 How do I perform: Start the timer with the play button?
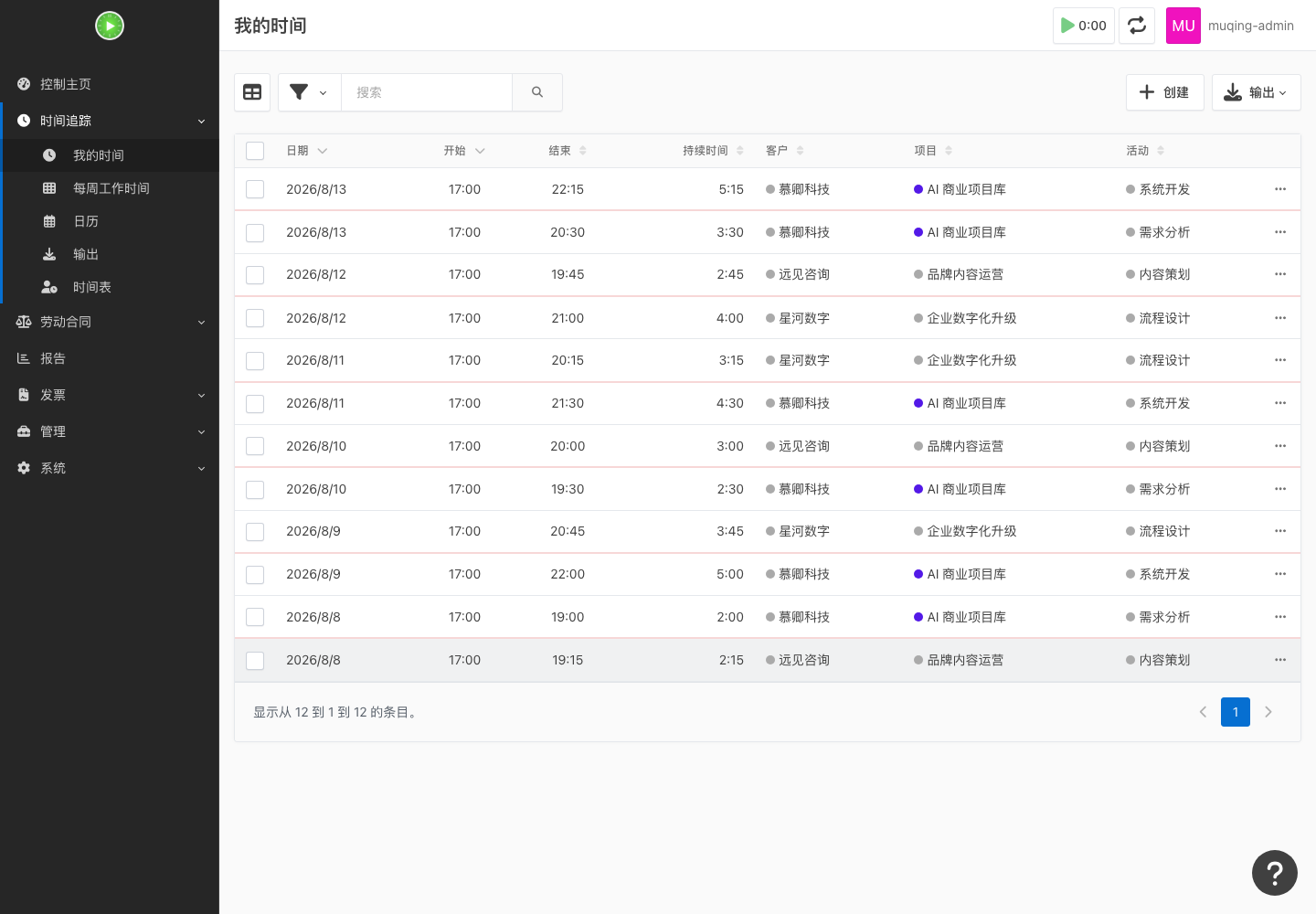point(1084,26)
